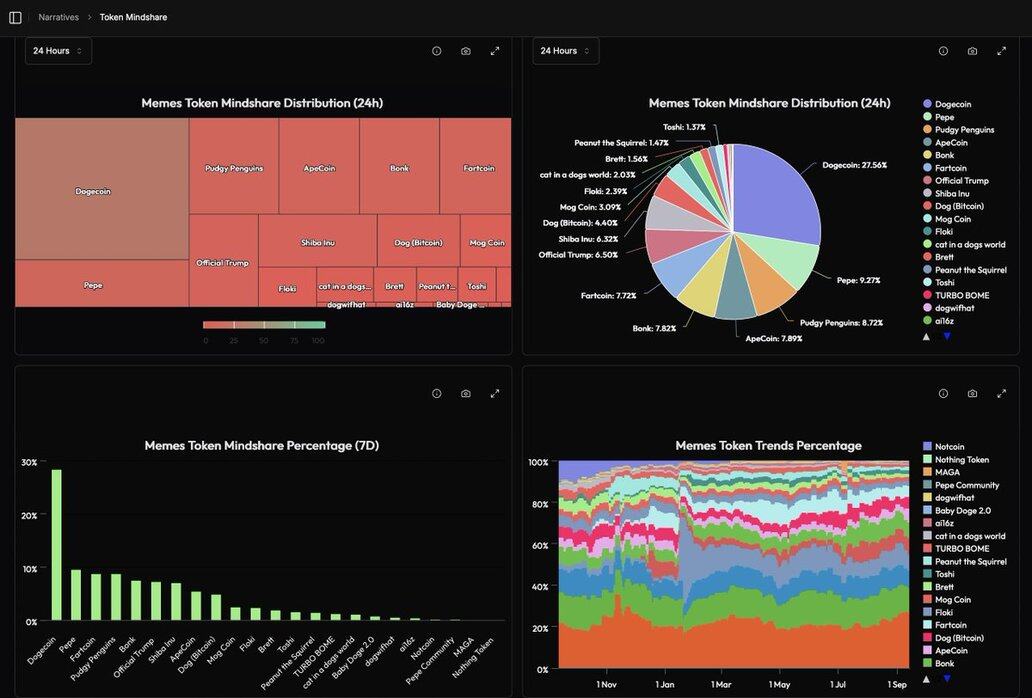The width and height of the screenshot is (1032, 698).
Task: Toggle MAGA in trends chart legend
Action: 941,472
